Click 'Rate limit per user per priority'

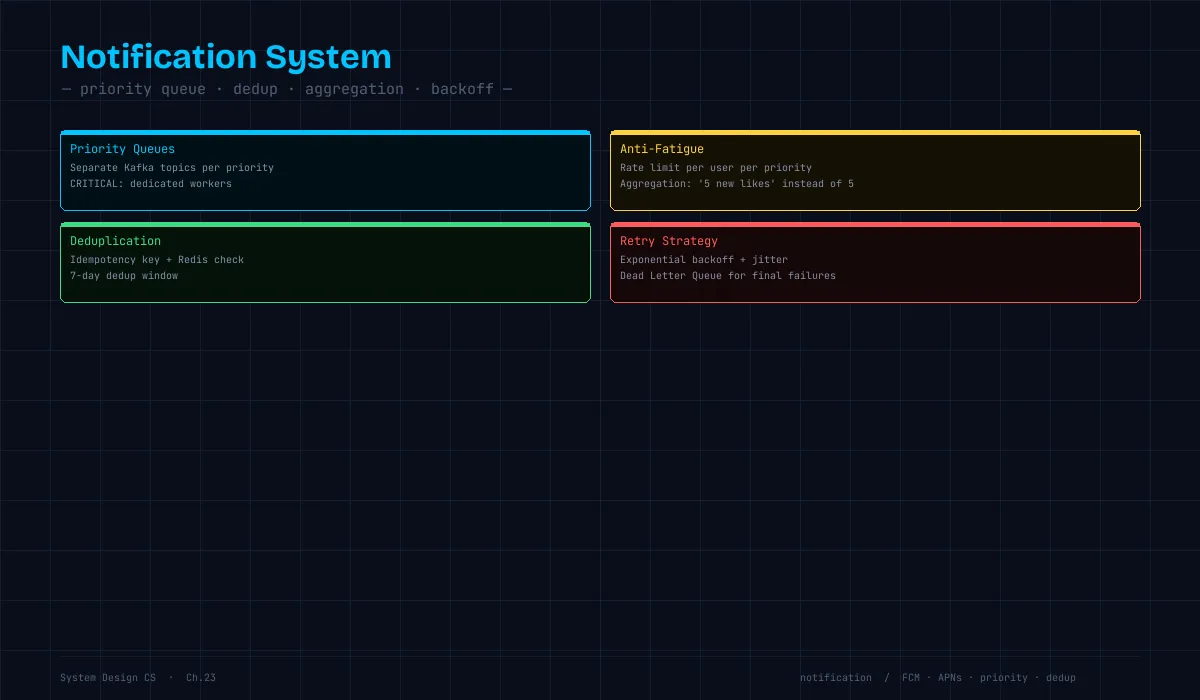click(x=716, y=168)
